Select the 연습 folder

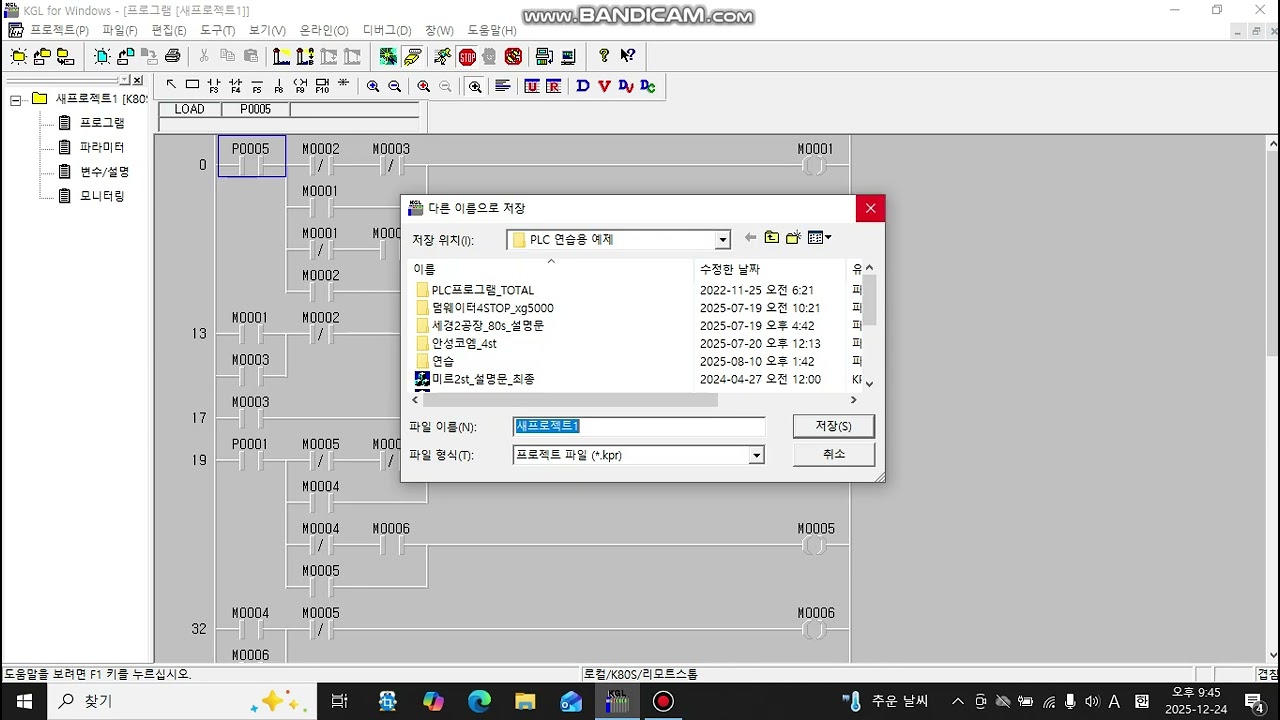pos(435,361)
